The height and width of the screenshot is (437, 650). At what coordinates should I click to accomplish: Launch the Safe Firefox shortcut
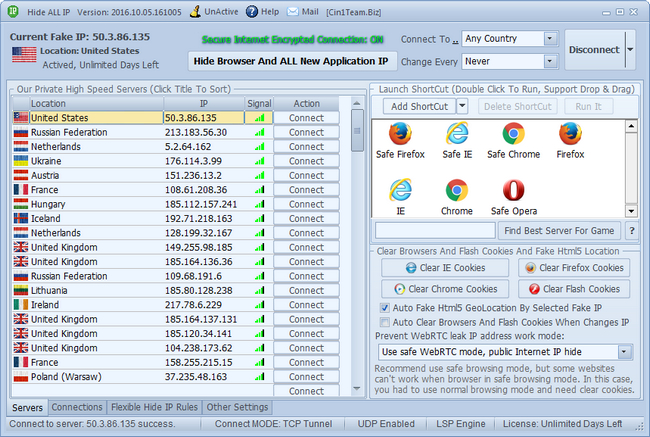click(x=400, y=140)
